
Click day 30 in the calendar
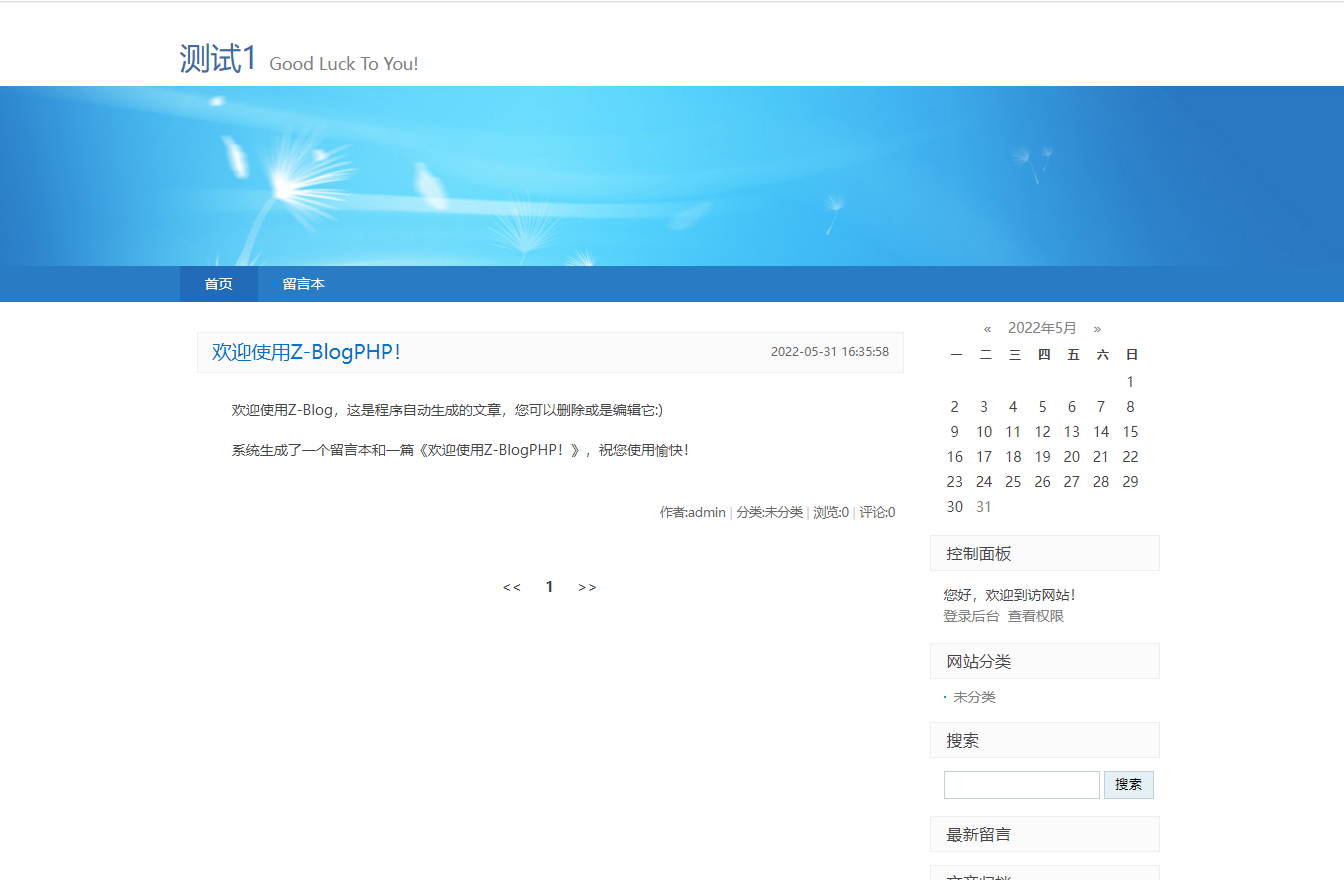tap(955, 507)
